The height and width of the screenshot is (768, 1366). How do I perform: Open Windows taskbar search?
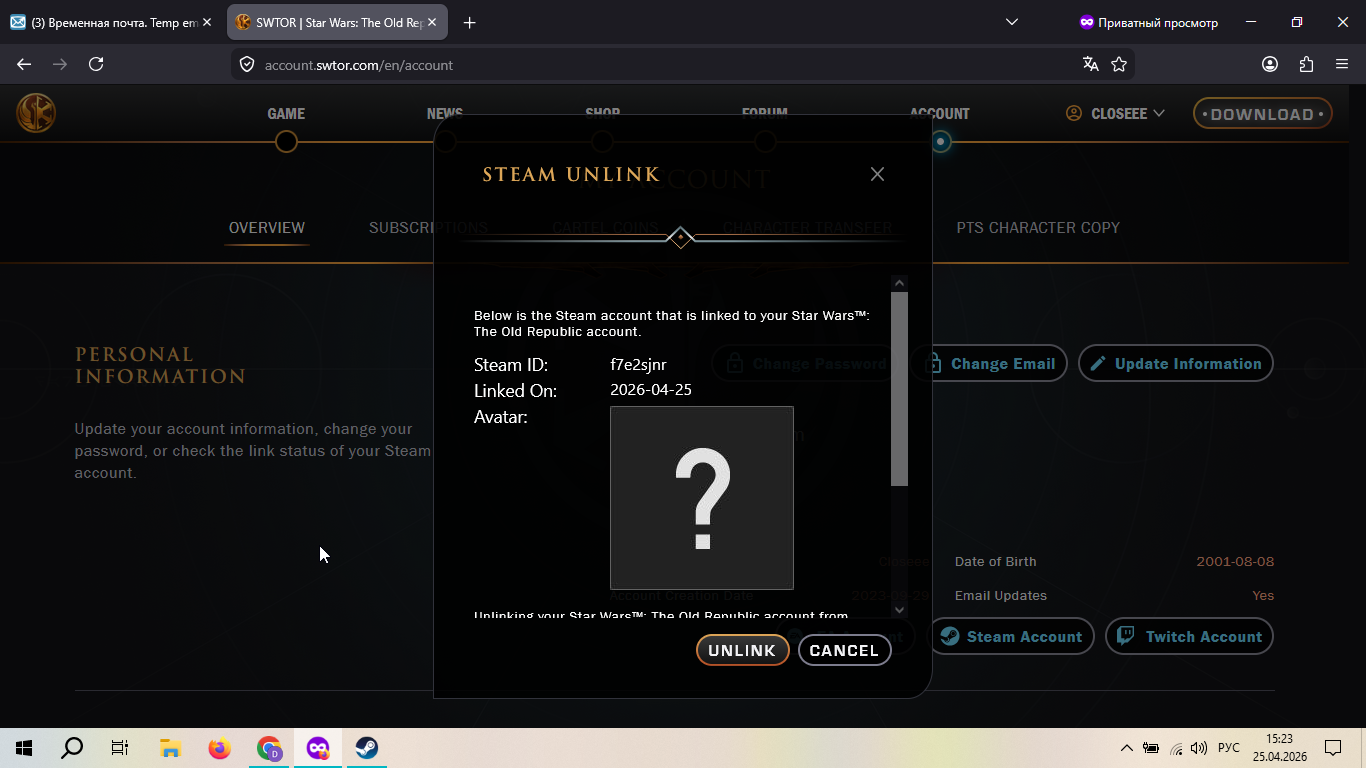coord(72,747)
